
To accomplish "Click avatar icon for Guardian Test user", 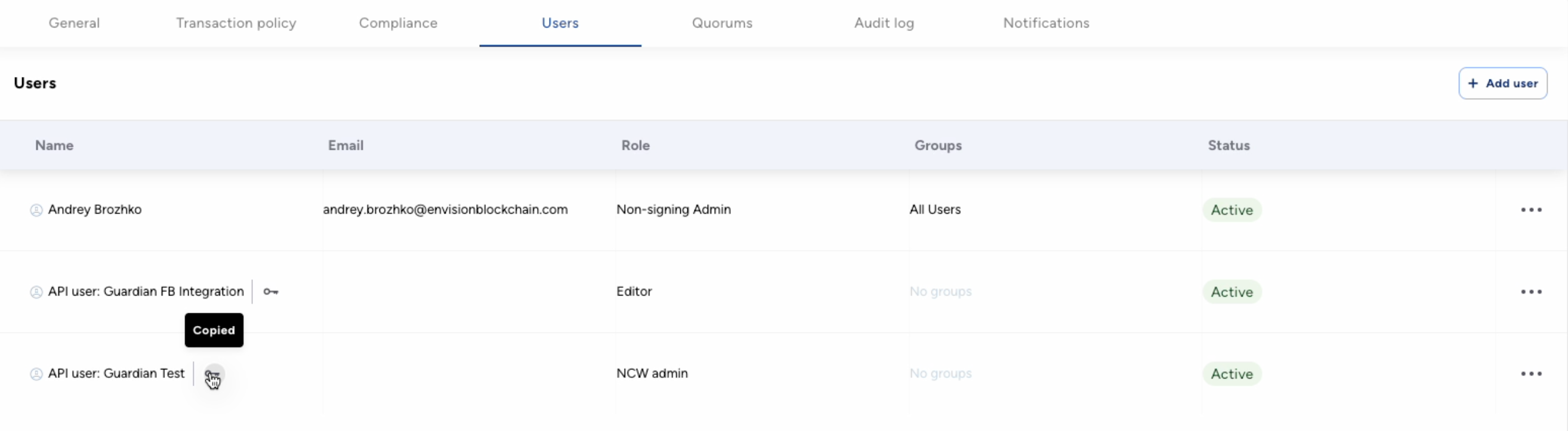I will click(x=36, y=374).
